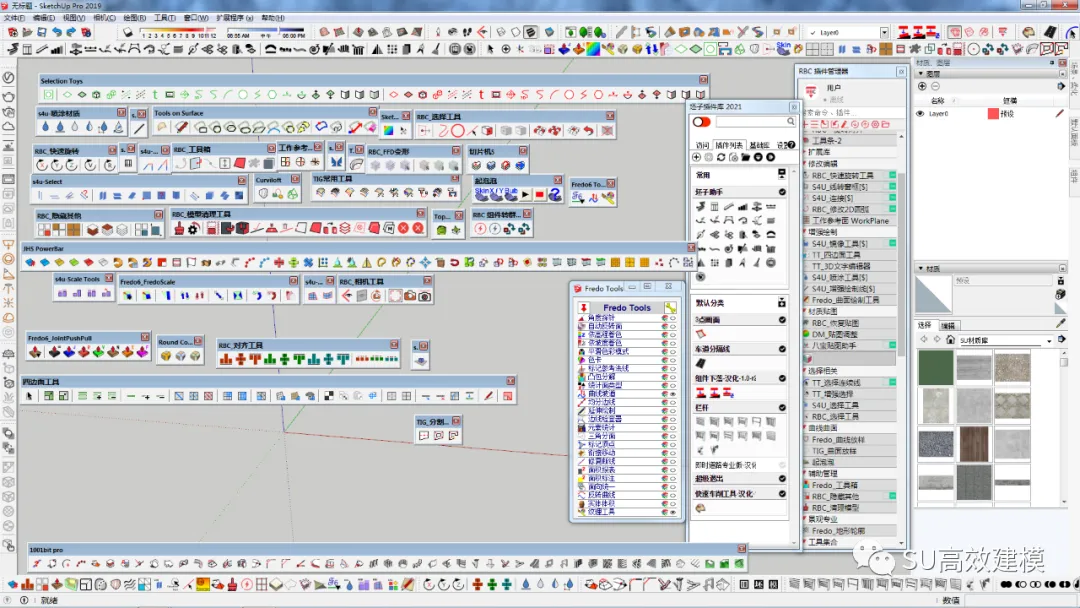Open the Layer0 dropdown in top toolbar
This screenshot has width=1080, height=608.
[x=884, y=32]
